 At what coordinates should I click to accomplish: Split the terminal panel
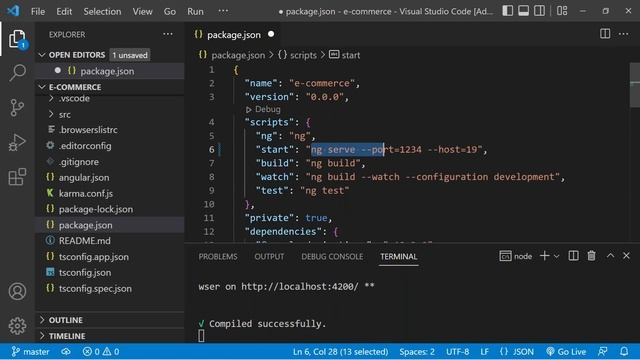pyautogui.click(x=573, y=256)
